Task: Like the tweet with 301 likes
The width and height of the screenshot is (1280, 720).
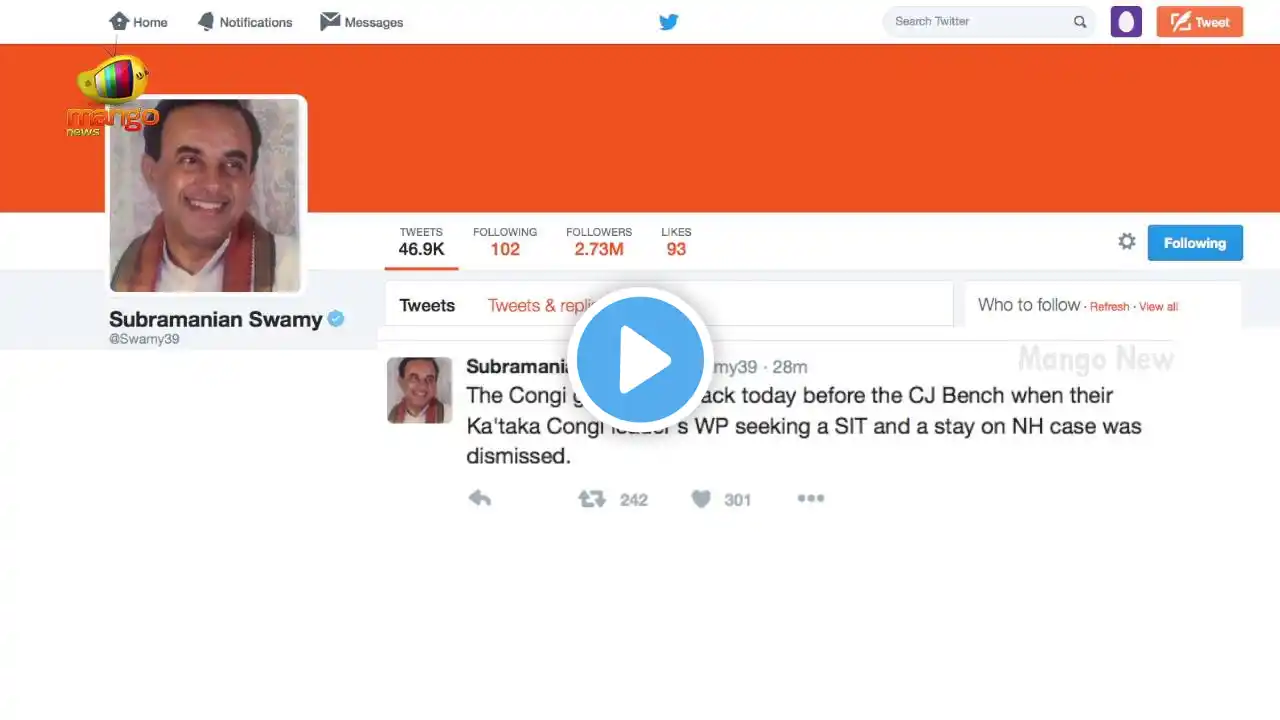Action: click(x=701, y=498)
